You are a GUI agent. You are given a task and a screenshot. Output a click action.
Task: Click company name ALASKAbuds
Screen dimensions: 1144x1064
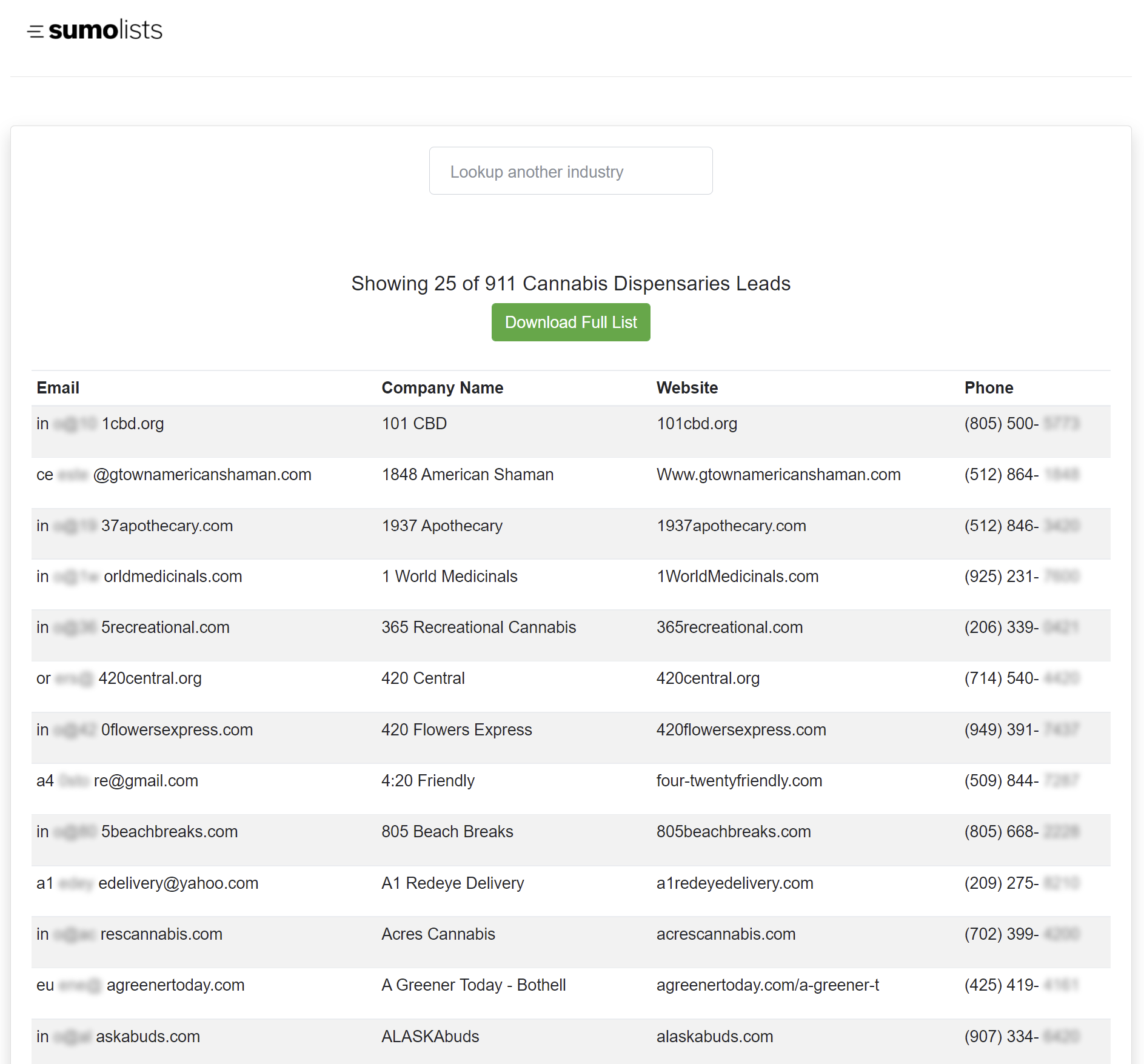430,1037
